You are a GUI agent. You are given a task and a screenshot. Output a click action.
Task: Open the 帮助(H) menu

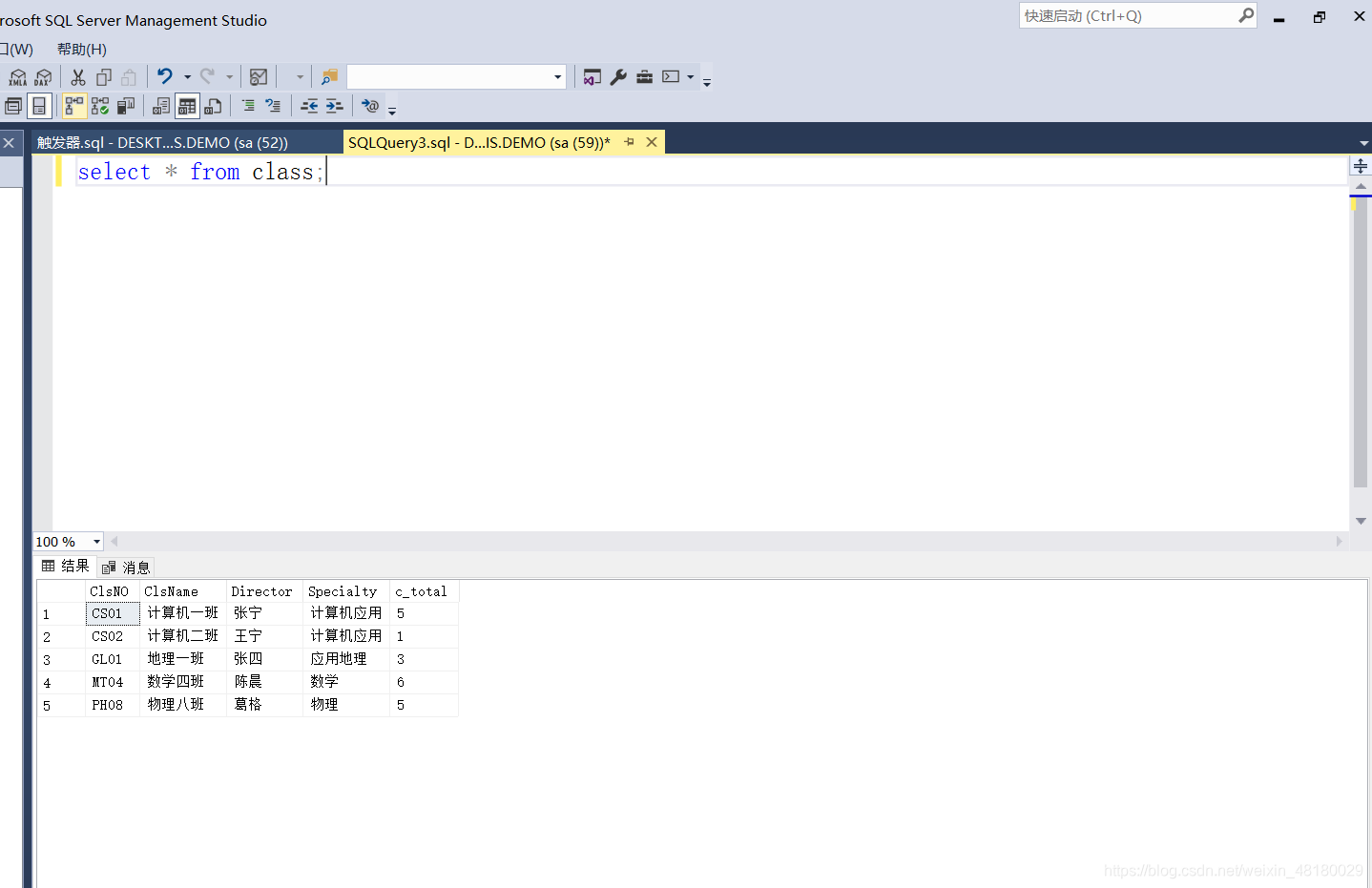[x=82, y=50]
